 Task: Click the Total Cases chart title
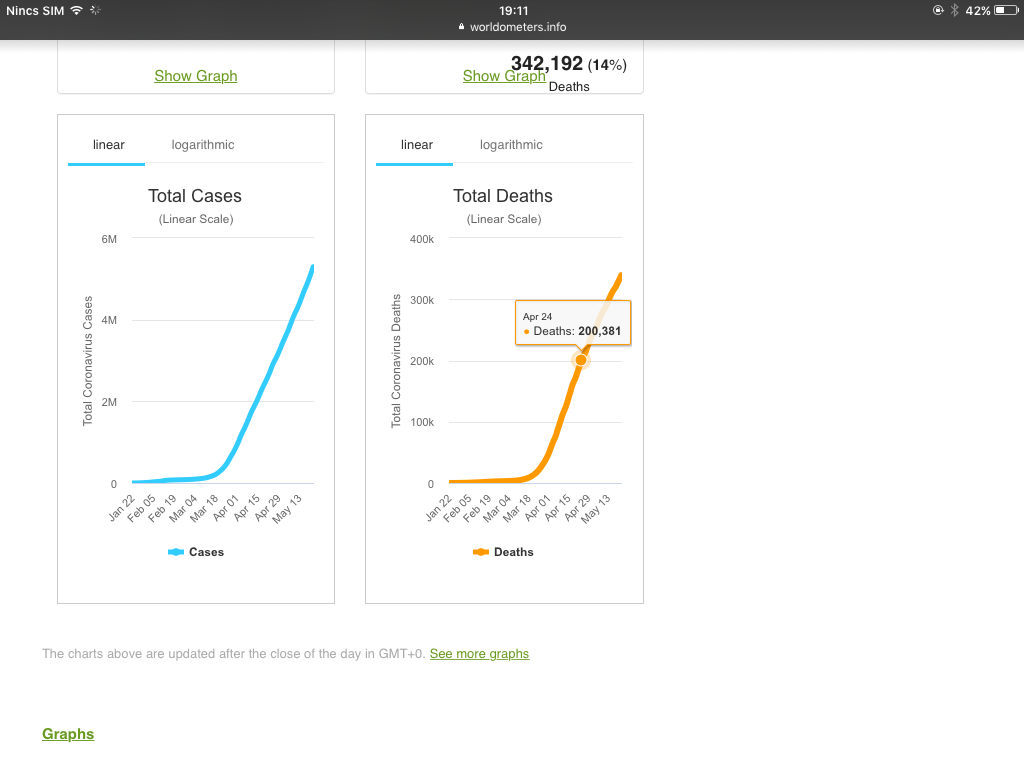(x=195, y=196)
